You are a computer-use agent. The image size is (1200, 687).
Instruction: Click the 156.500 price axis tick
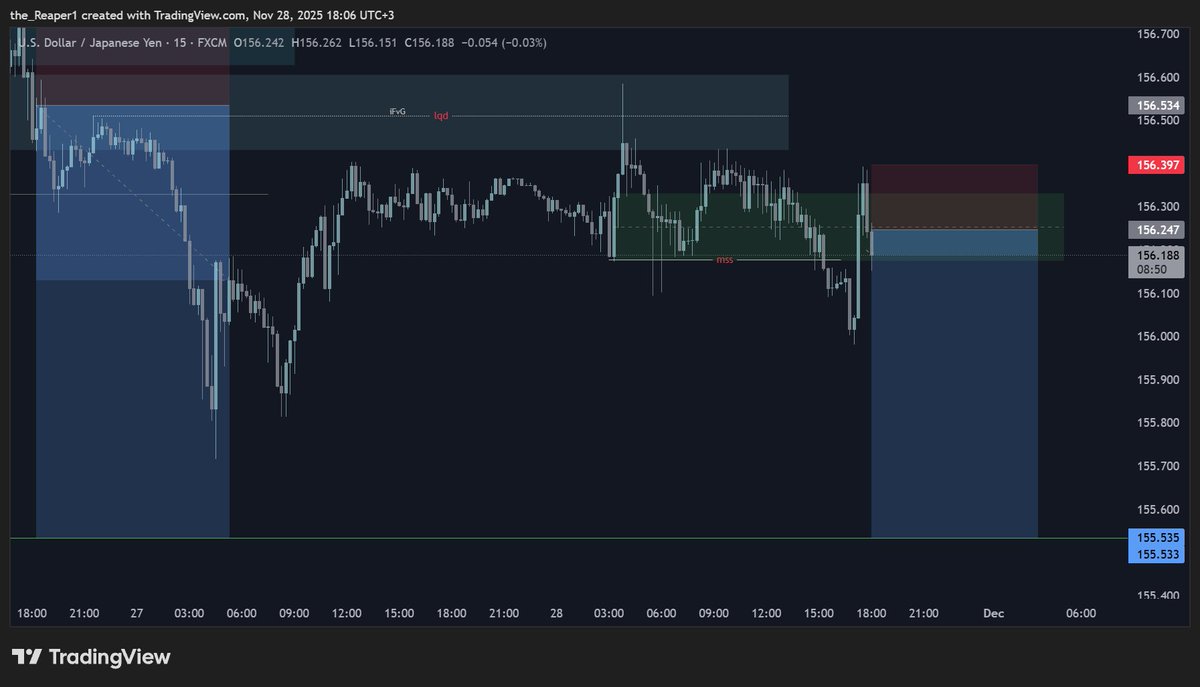click(x=1157, y=120)
